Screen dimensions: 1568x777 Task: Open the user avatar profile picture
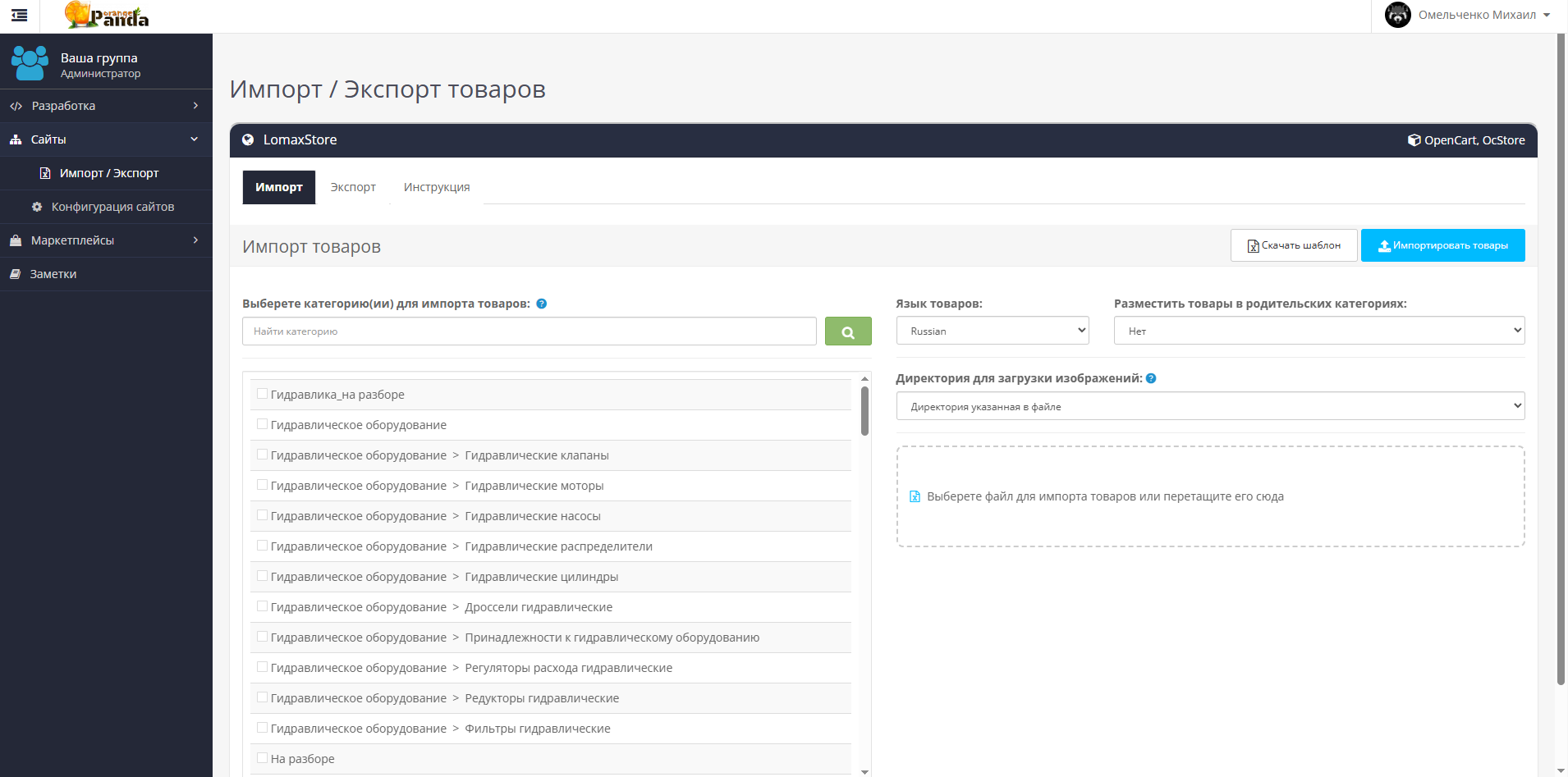click(x=1397, y=15)
